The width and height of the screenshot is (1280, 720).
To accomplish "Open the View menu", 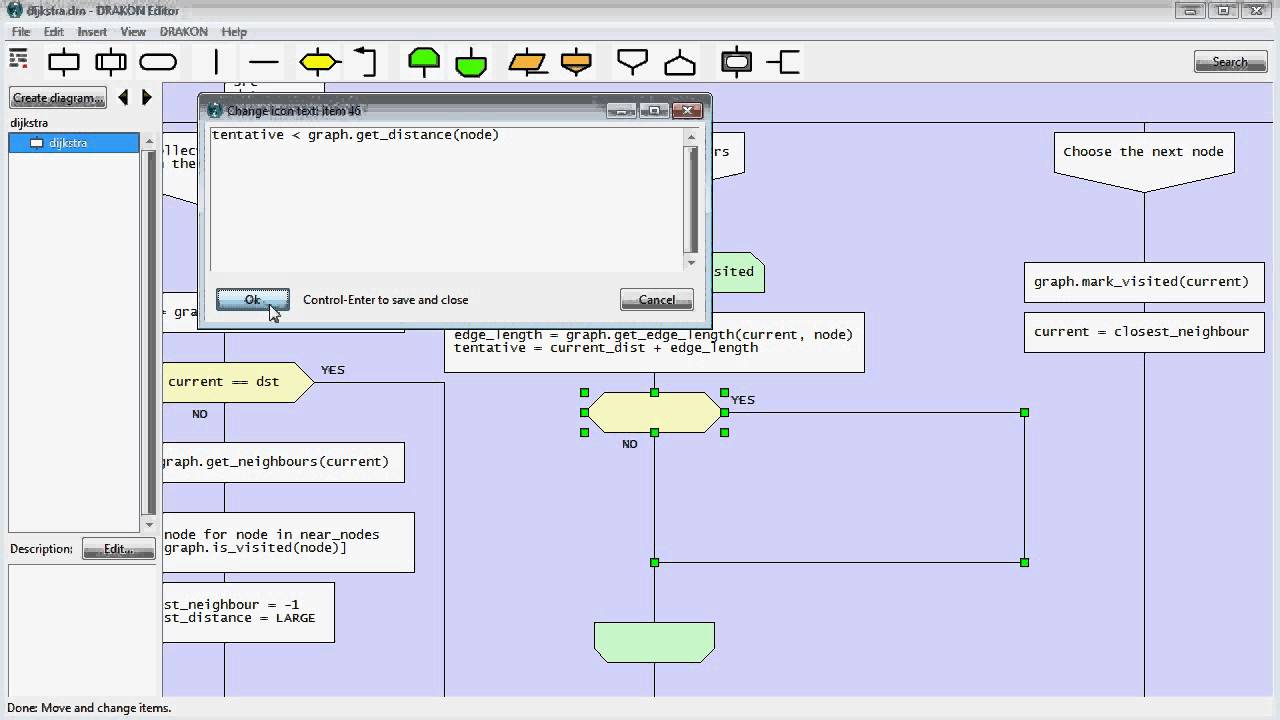I will (133, 32).
